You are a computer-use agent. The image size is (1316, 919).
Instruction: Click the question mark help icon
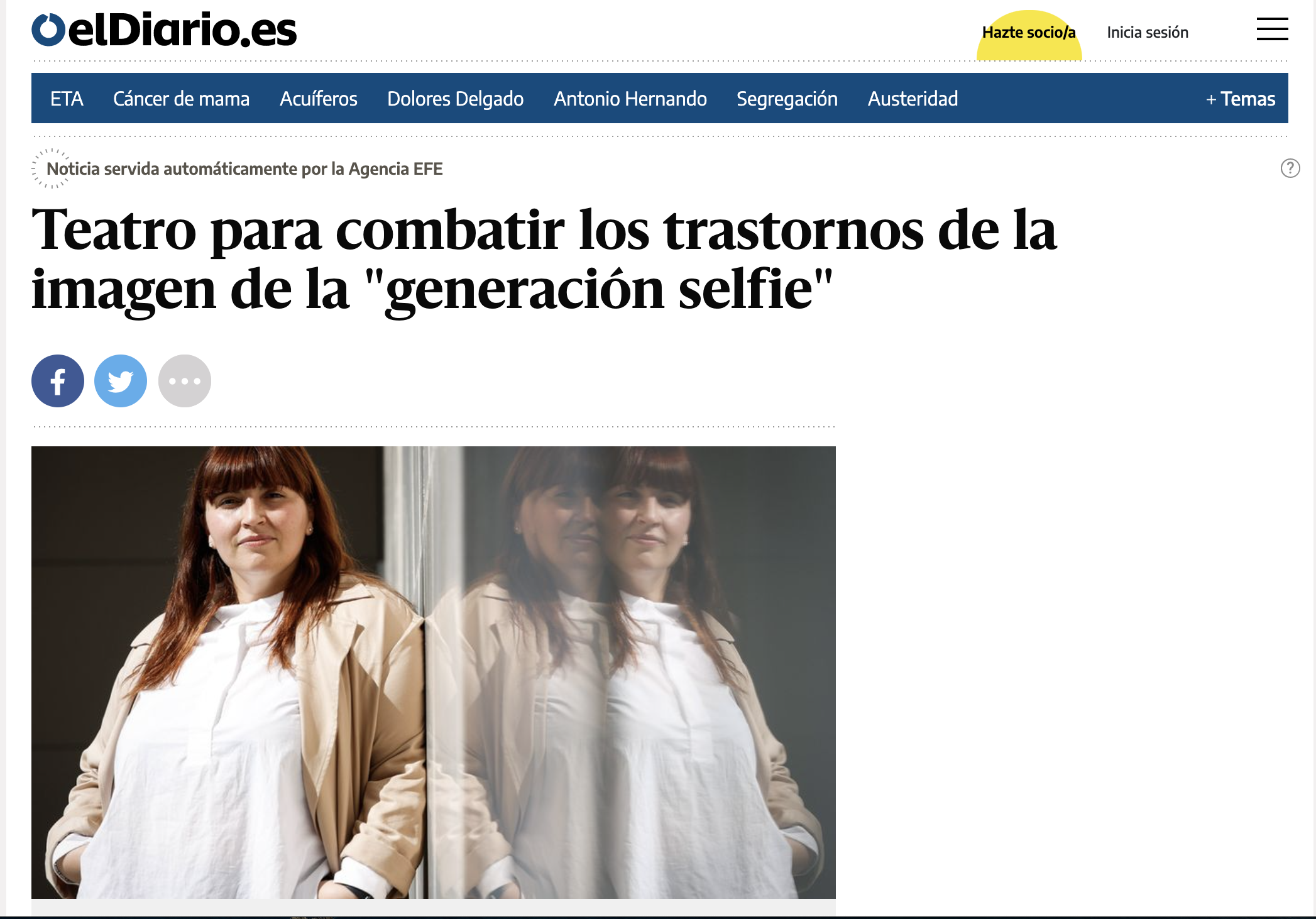(1290, 168)
